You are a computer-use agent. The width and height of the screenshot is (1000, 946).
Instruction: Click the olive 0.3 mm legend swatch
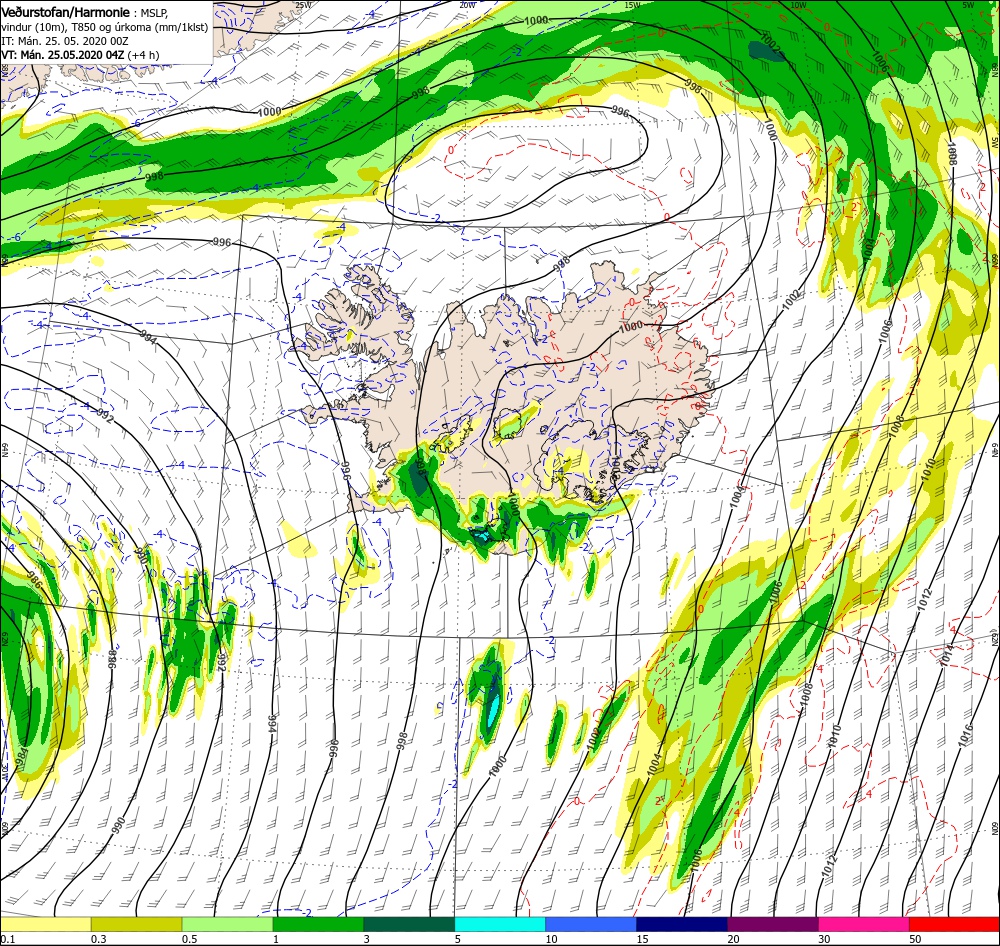point(136,924)
